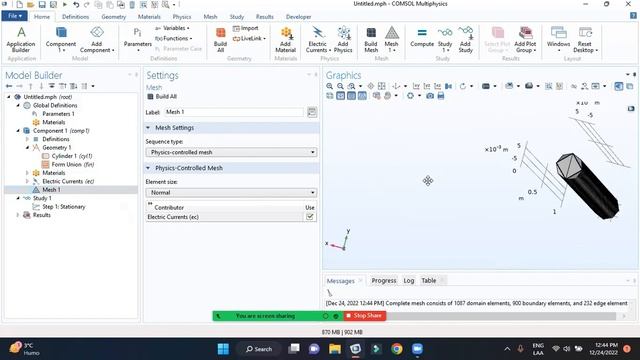Viewport: 640px width, 360px height.
Task: Collapse the Study 1 tree node
Action: (x=18, y=198)
